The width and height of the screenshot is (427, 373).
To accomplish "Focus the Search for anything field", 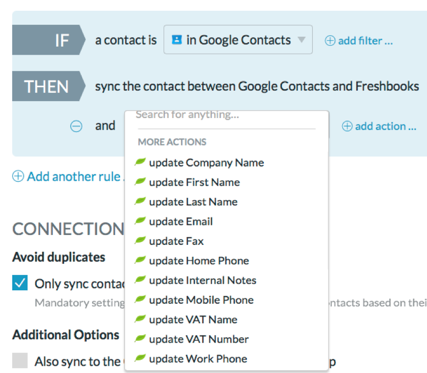I will (227, 116).
